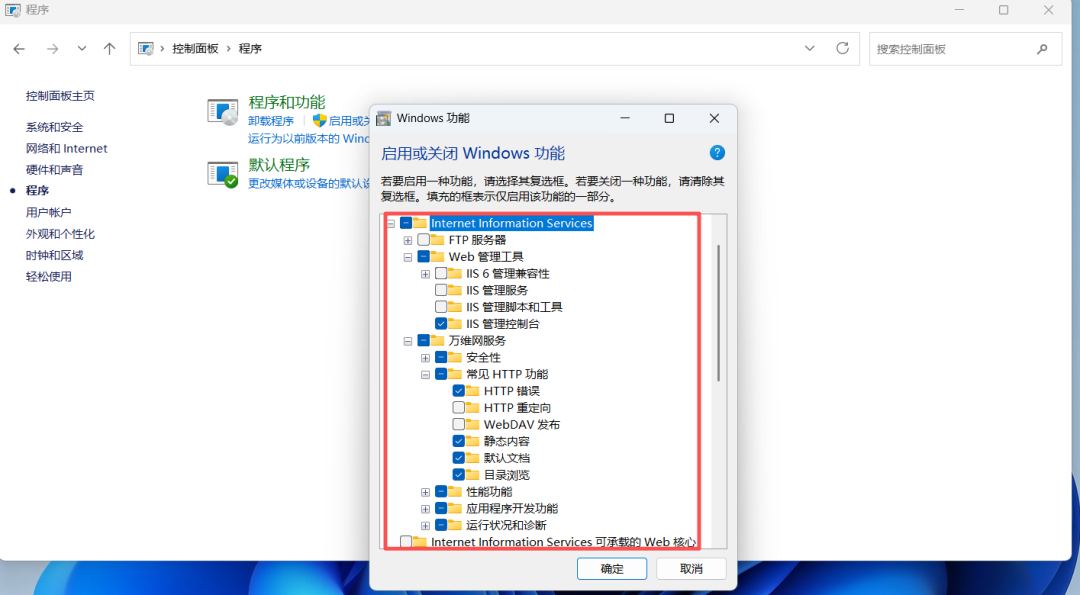Enable WebDAV 发布 checkbox
This screenshot has height=595, width=1080.
(458, 424)
